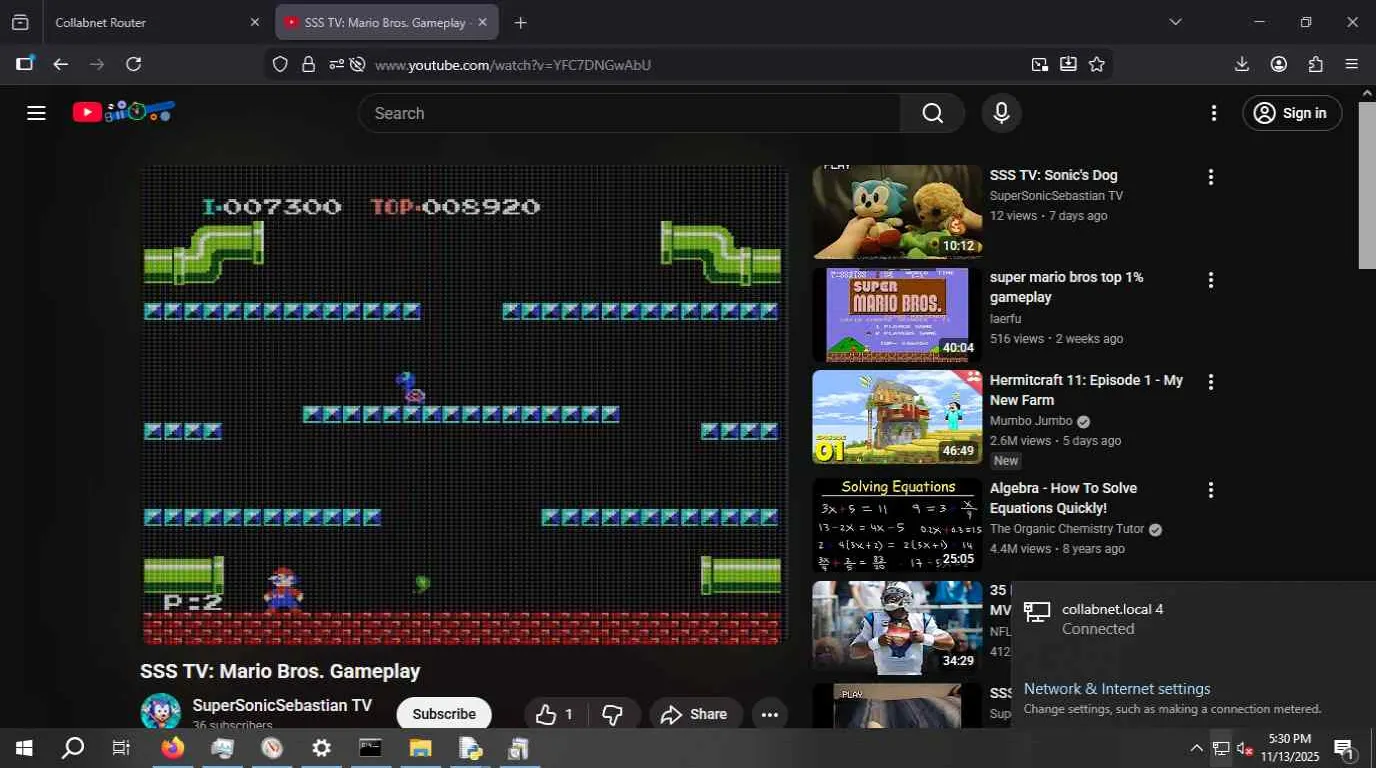Image resolution: width=1376 pixels, height=768 pixels.
Task: Click the Firefox taskbar icon
Action: [x=173, y=748]
